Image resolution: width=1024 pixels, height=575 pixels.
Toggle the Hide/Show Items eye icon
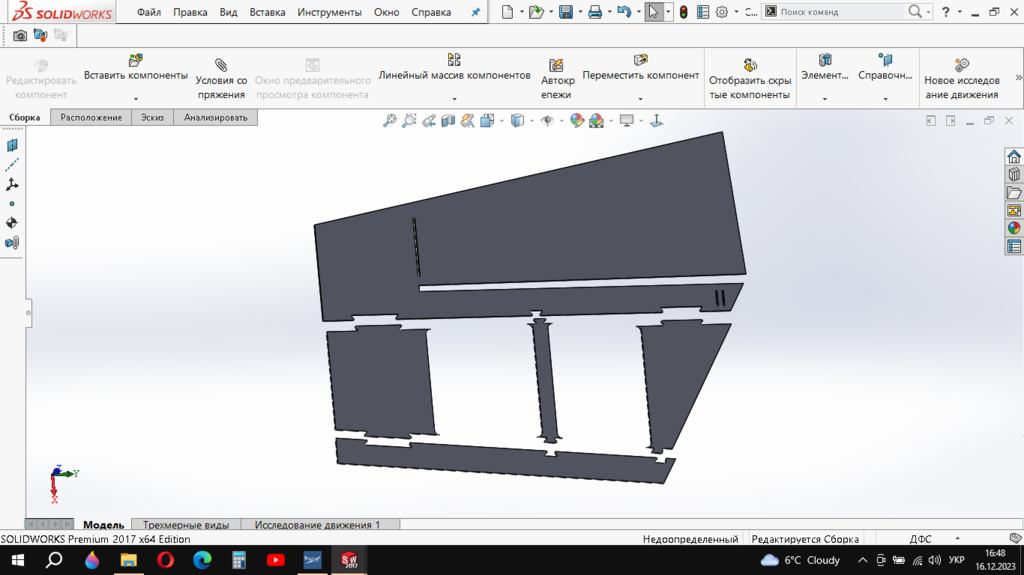(x=546, y=121)
